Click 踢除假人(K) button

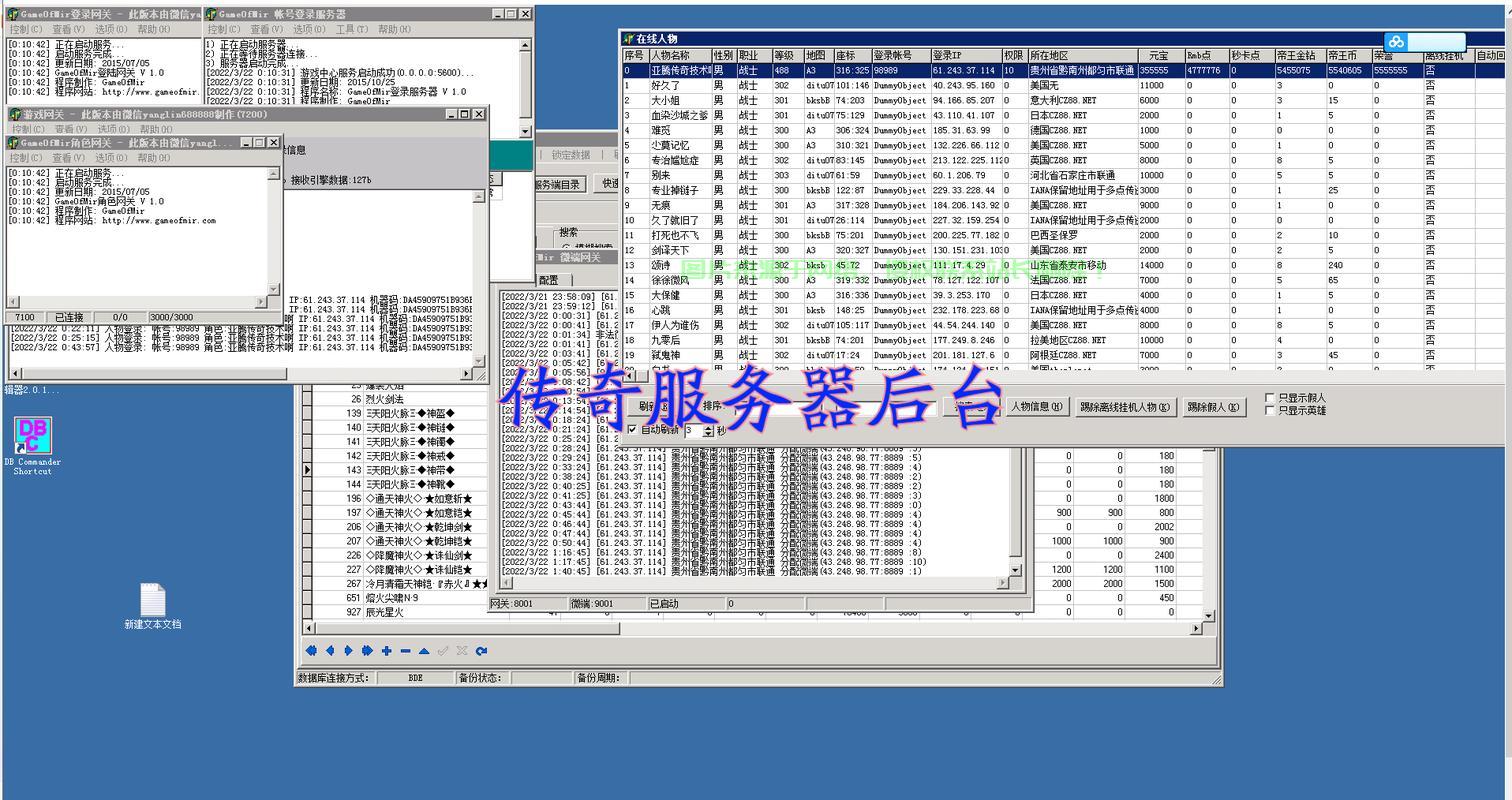(x=1214, y=407)
